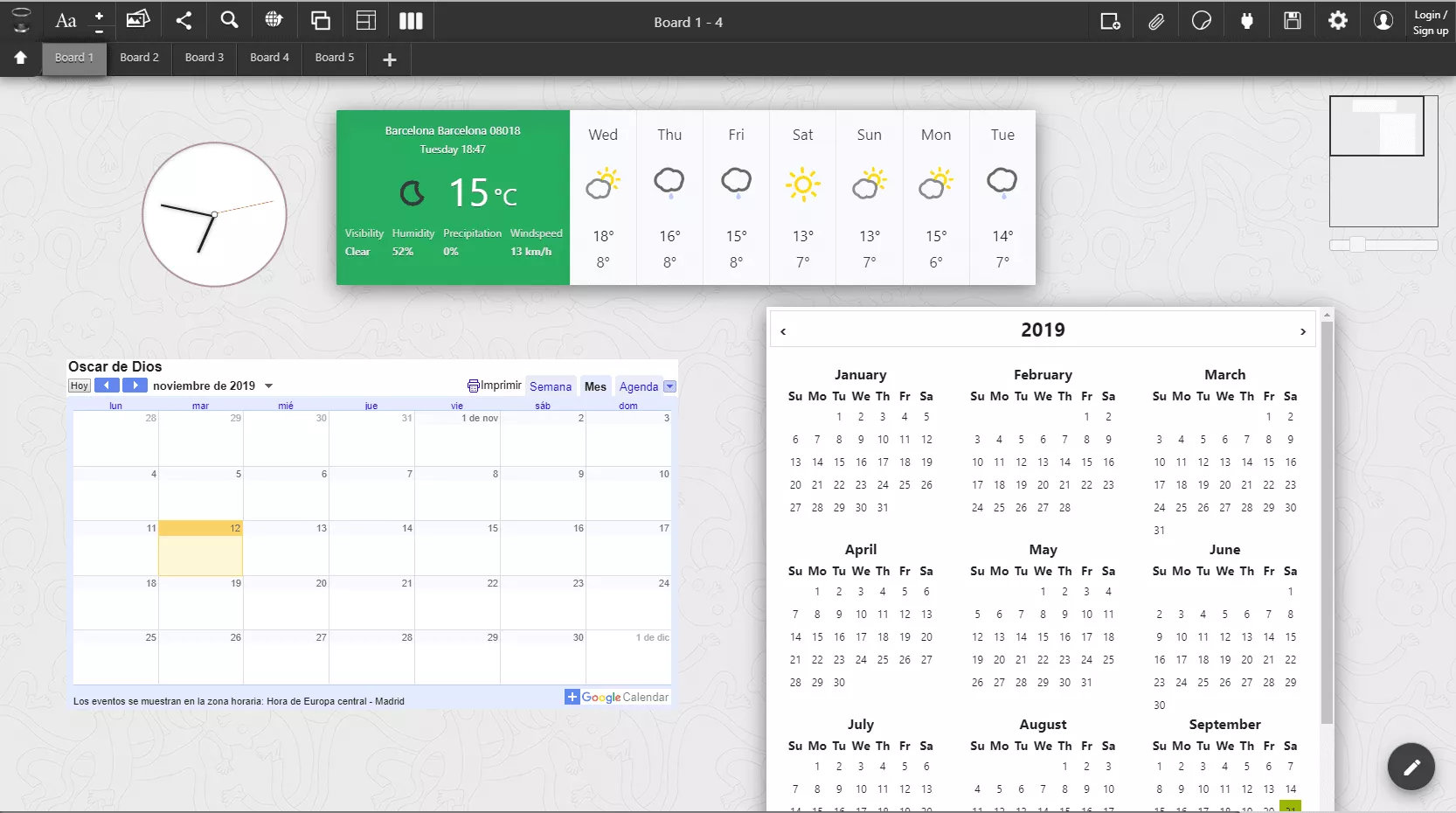Click the share icon in the toolbar
The height and width of the screenshot is (813, 1456).
(x=184, y=21)
